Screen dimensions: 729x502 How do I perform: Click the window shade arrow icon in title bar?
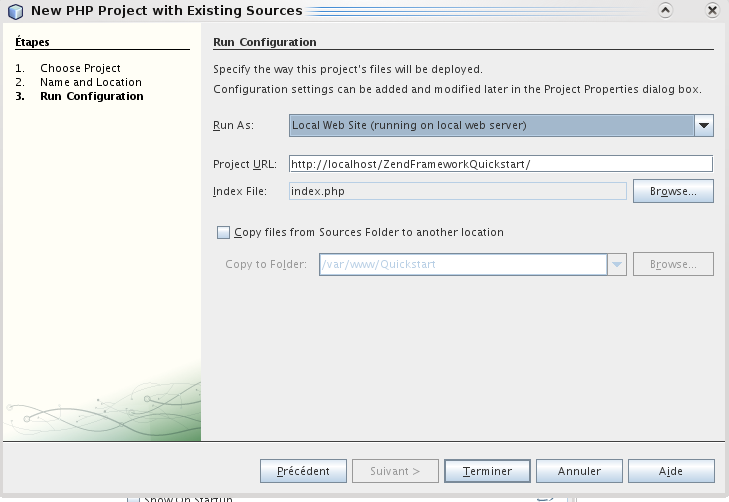tap(665, 11)
